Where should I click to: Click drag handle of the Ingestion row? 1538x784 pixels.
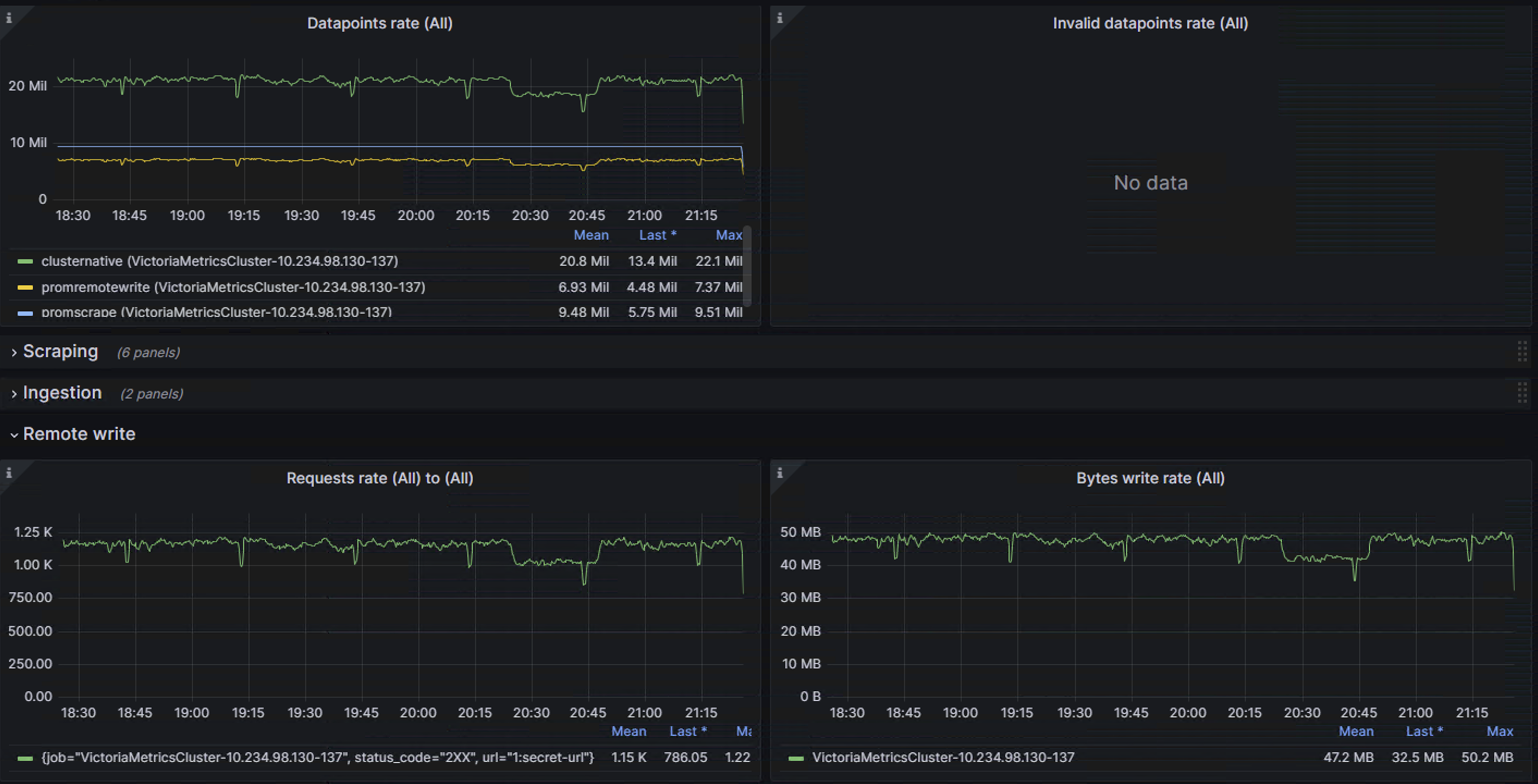point(1523,393)
